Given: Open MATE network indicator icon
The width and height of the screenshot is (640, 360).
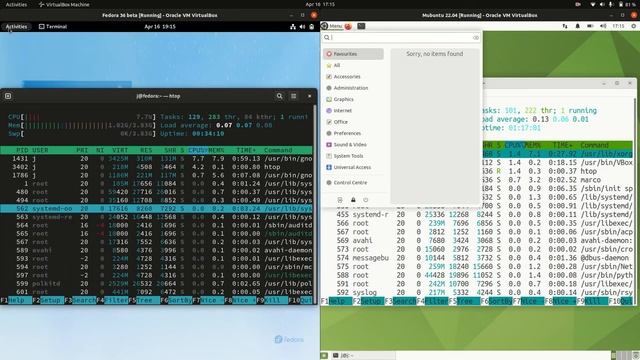Looking at the screenshot, I should (565, 26).
